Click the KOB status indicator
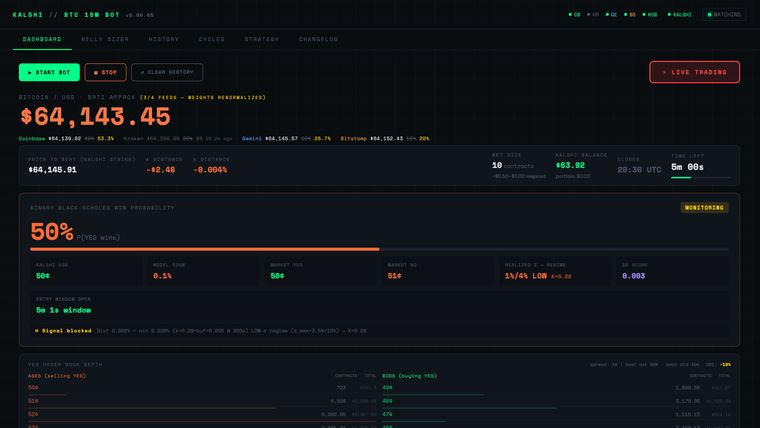This screenshot has height=428, width=760. coord(650,15)
